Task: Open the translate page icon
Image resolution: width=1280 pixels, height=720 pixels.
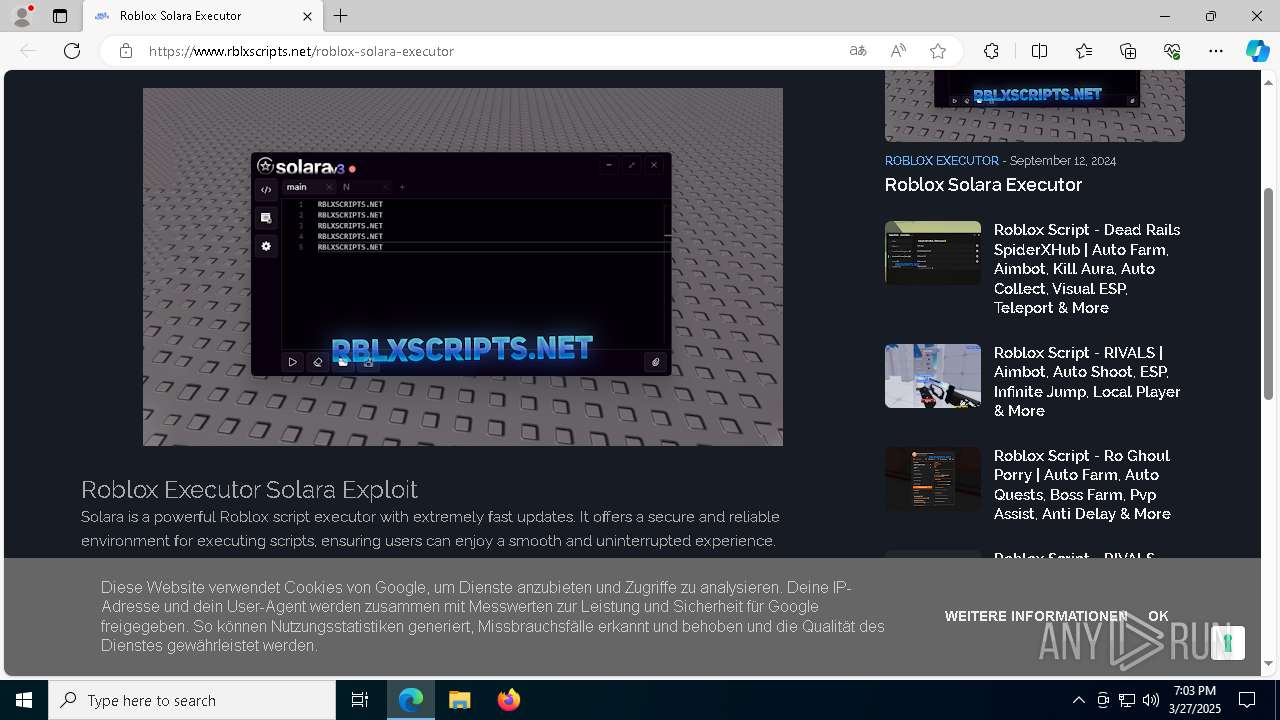Action: [x=858, y=51]
